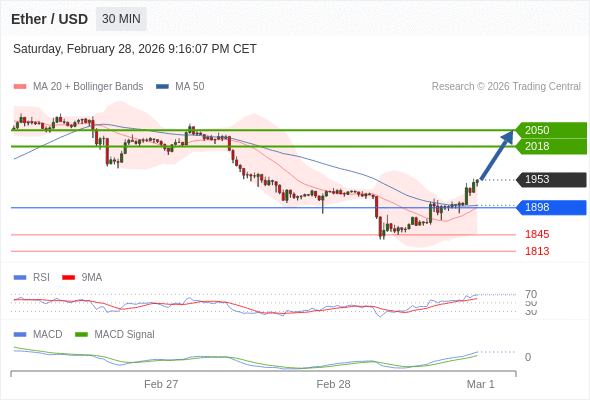Click the RSI blue legend swatch
590x400 pixels.
20,278
